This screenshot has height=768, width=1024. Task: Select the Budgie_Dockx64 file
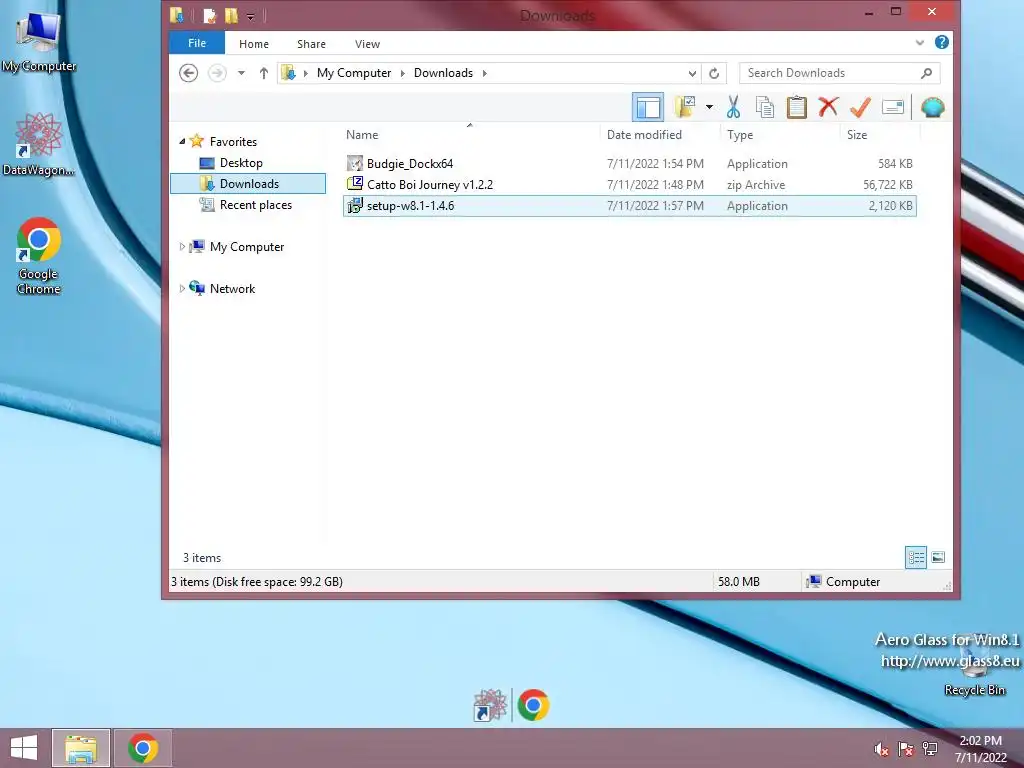click(x=630, y=163)
